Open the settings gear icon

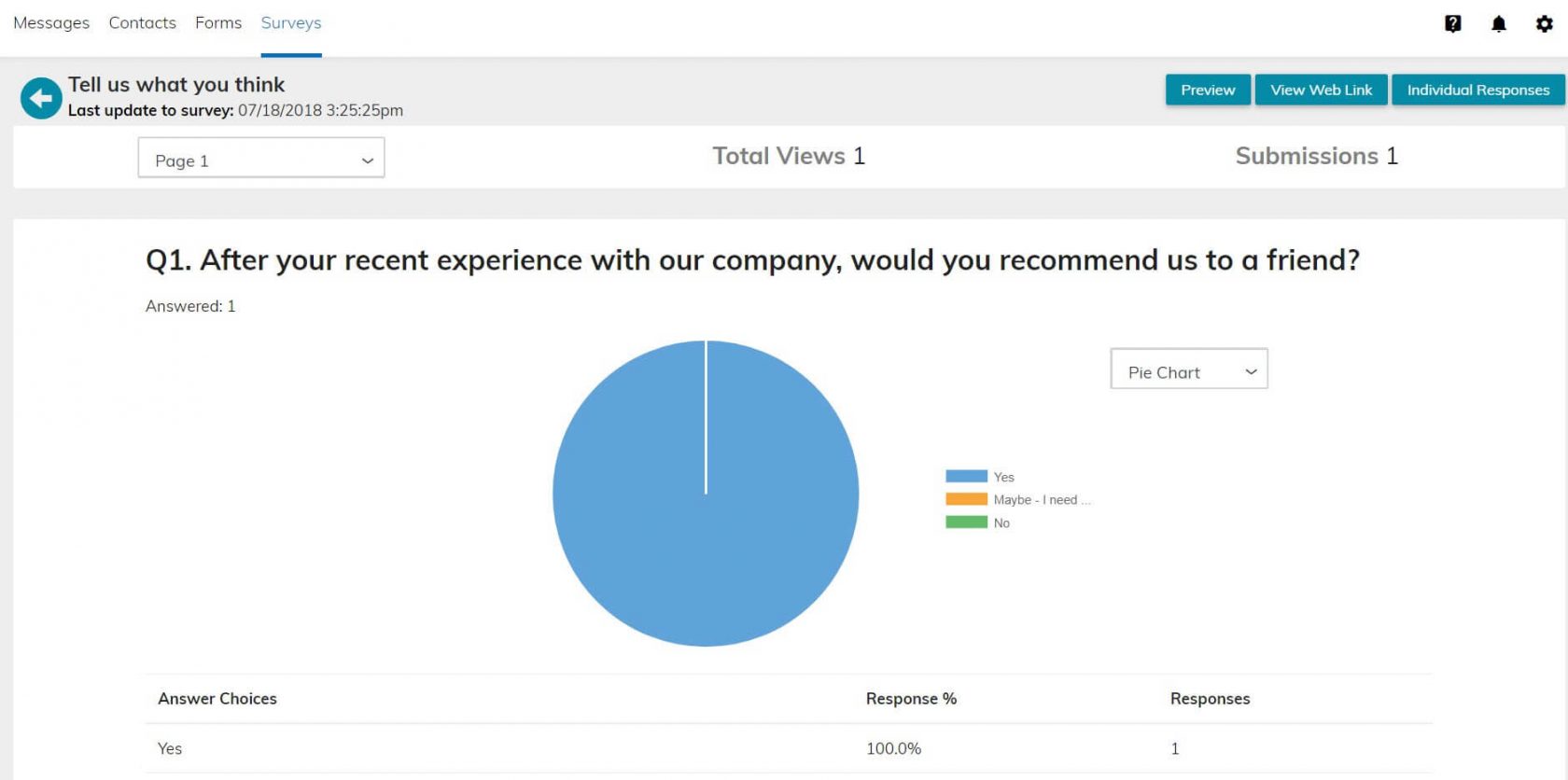pos(1545,24)
